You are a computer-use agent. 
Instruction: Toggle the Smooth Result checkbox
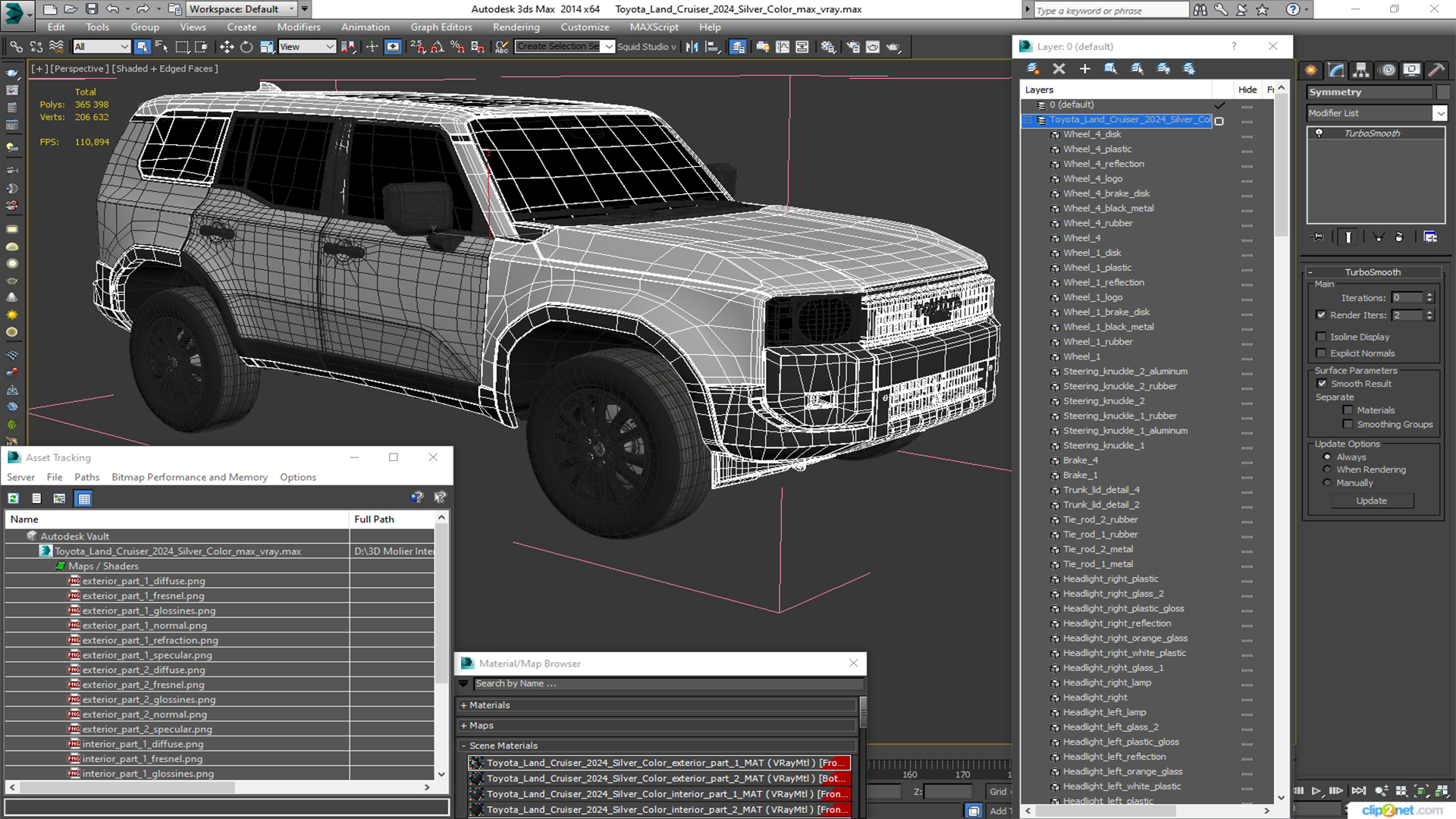1322,384
